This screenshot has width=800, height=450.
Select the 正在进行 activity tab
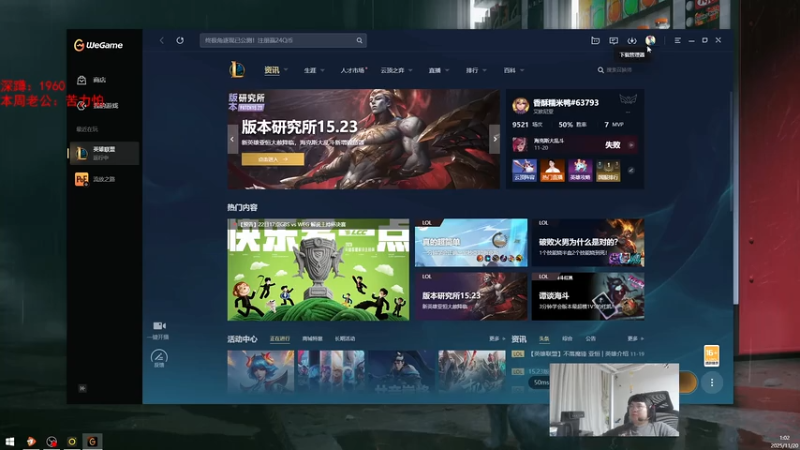pyautogui.click(x=280, y=339)
